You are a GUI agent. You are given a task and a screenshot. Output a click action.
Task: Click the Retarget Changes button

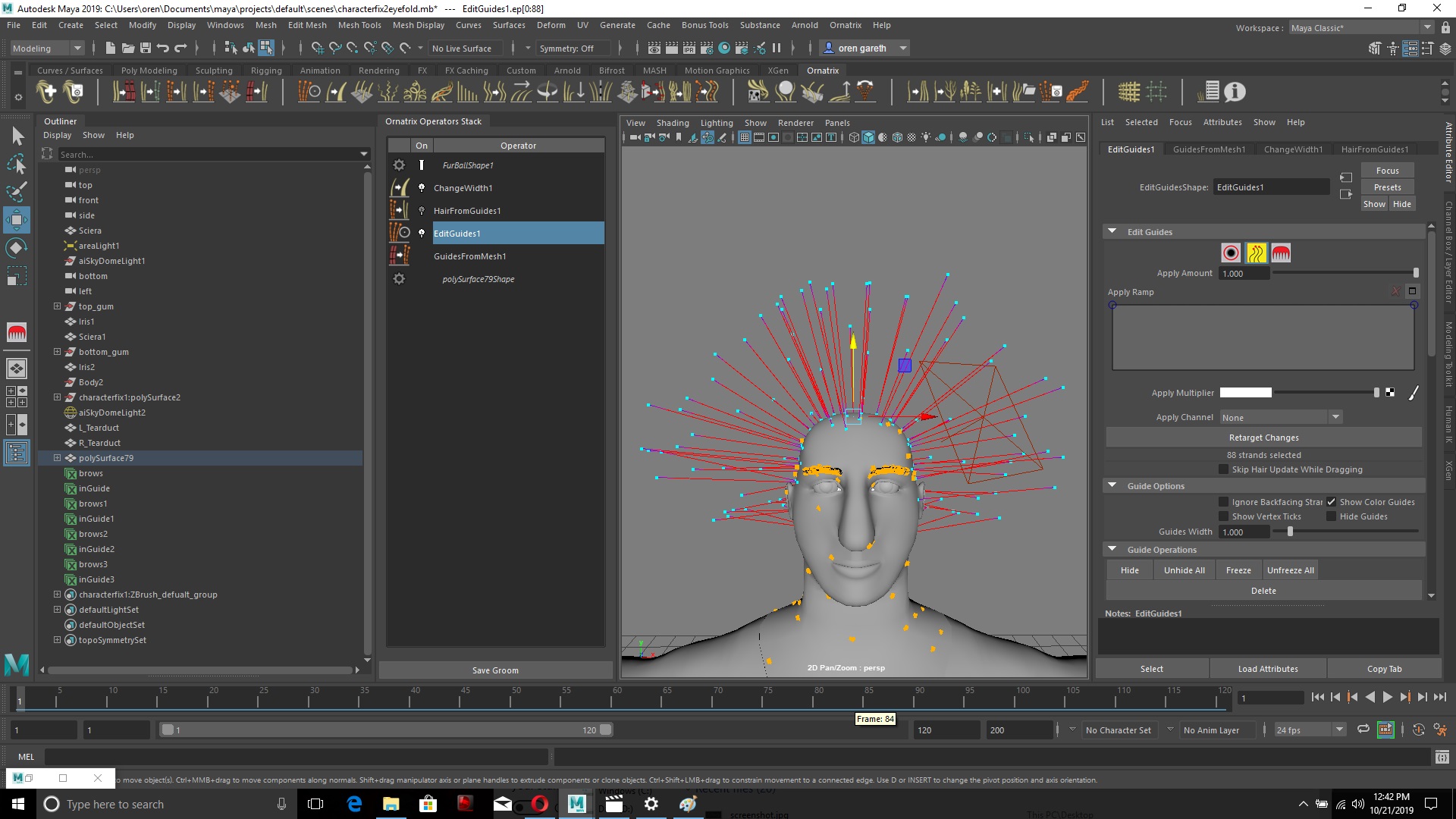coord(1262,437)
